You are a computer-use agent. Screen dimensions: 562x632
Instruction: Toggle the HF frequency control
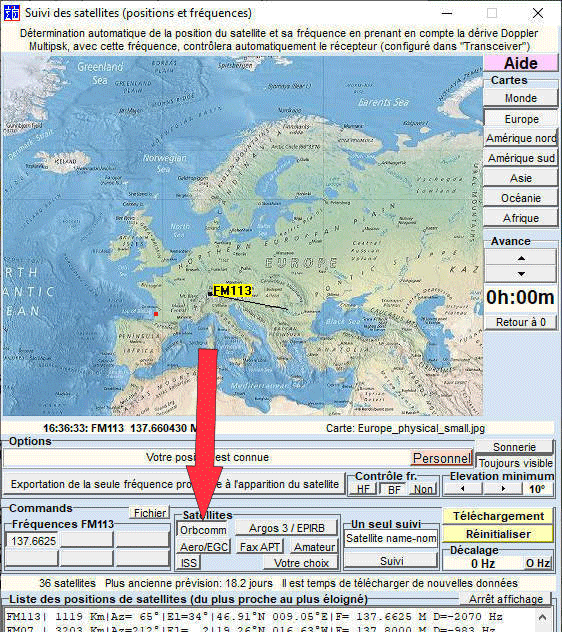click(x=363, y=489)
